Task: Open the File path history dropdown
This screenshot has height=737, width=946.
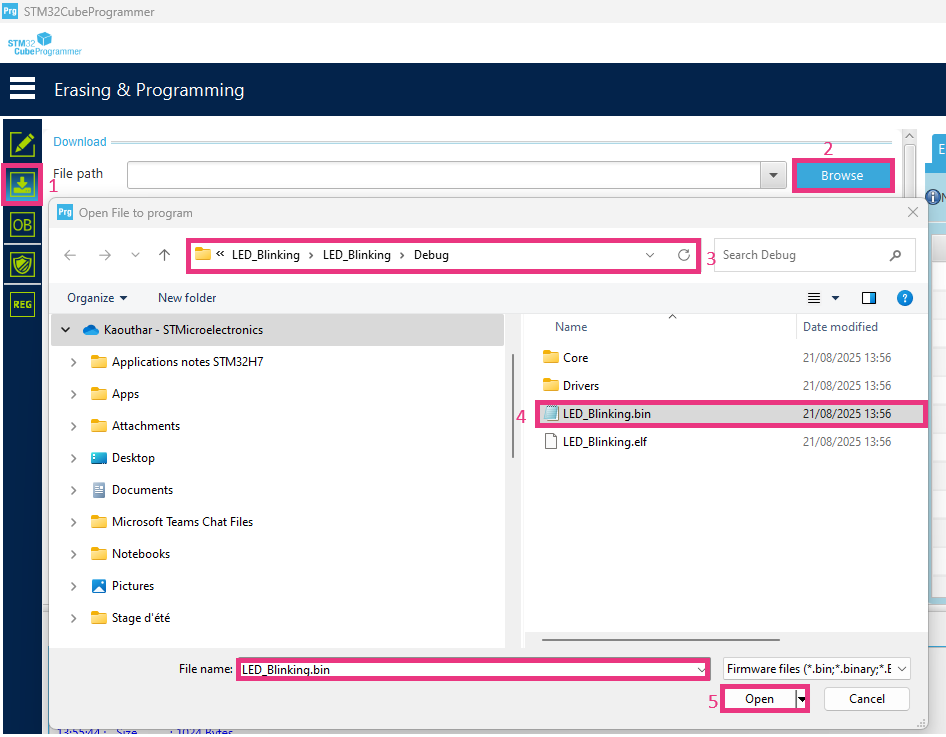Action: click(773, 174)
